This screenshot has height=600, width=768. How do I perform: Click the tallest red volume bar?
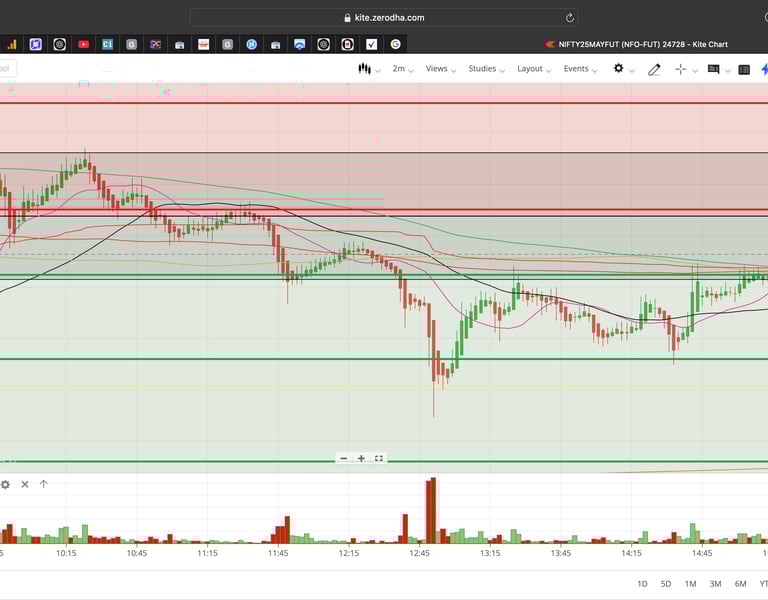click(x=433, y=511)
